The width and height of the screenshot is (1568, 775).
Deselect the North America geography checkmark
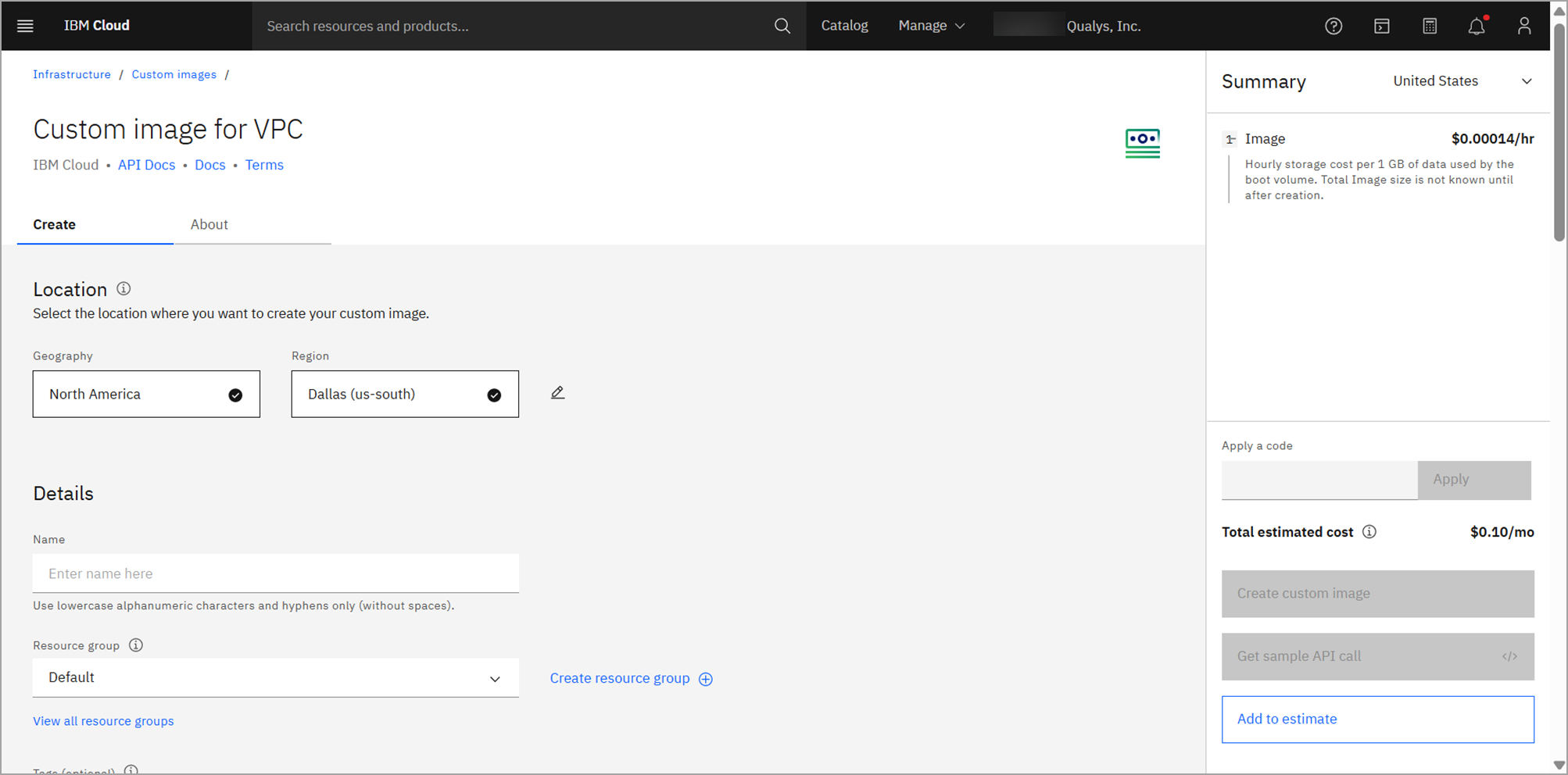pos(235,395)
